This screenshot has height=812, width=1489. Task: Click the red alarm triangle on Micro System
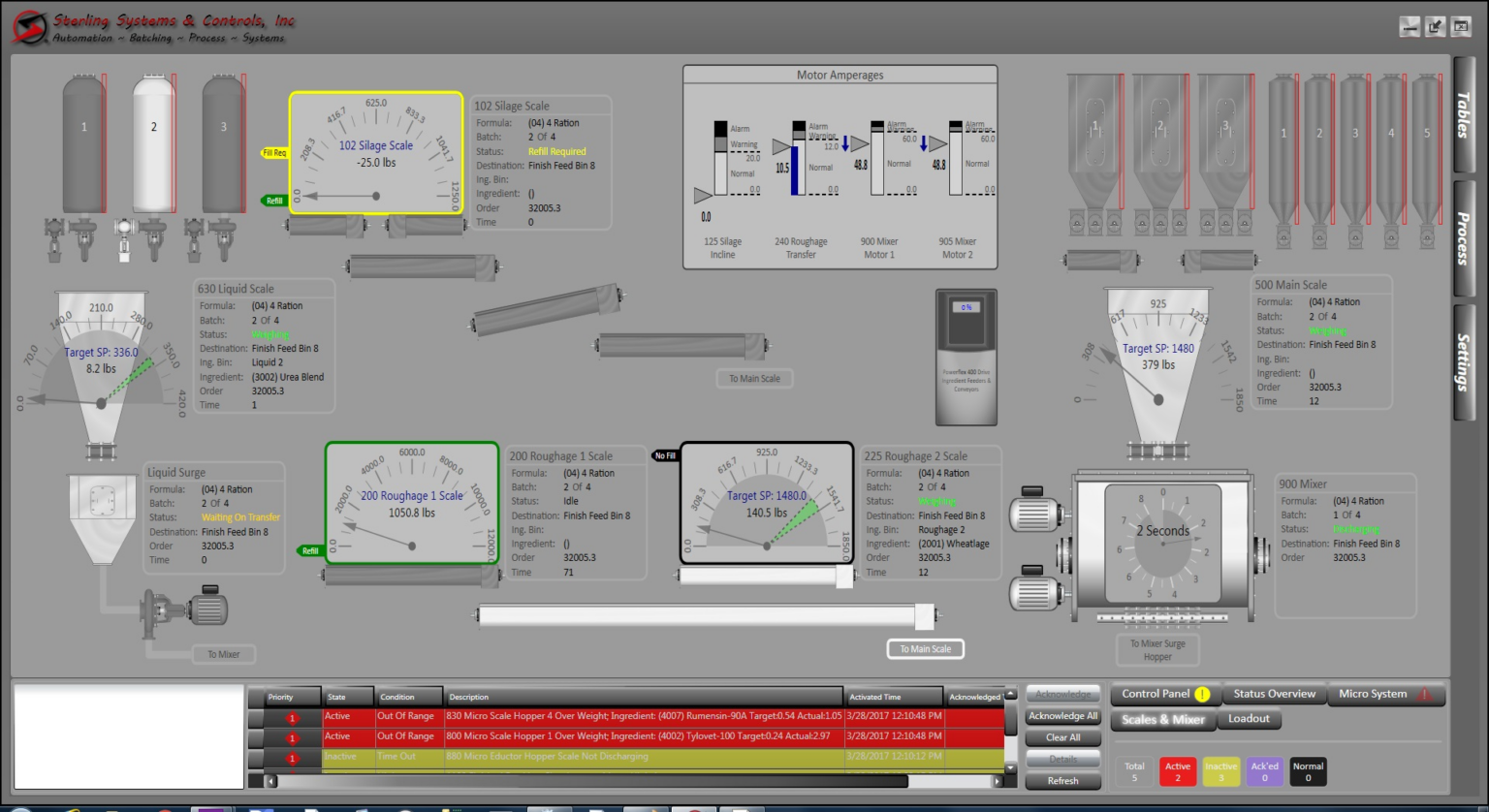[x=1425, y=694]
